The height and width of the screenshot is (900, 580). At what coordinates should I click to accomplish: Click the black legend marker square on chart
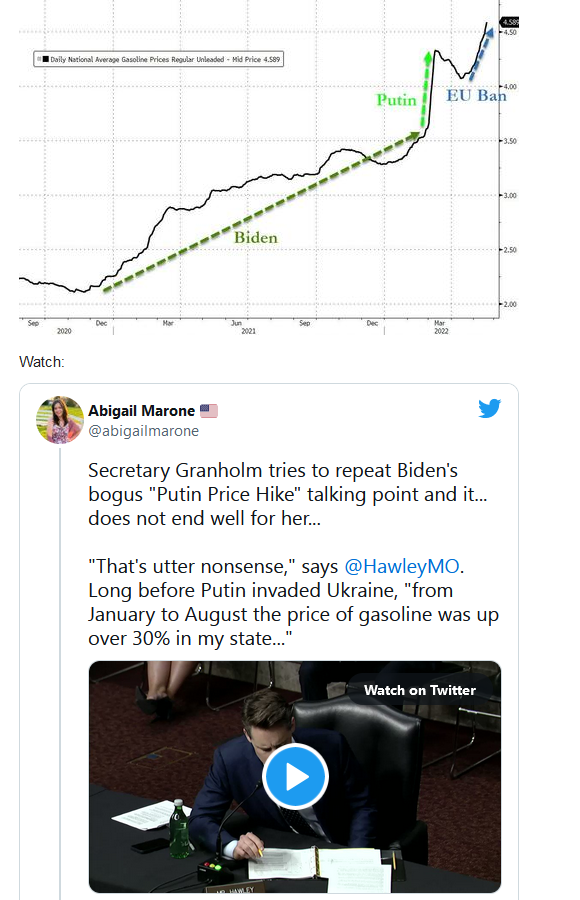click(45, 59)
